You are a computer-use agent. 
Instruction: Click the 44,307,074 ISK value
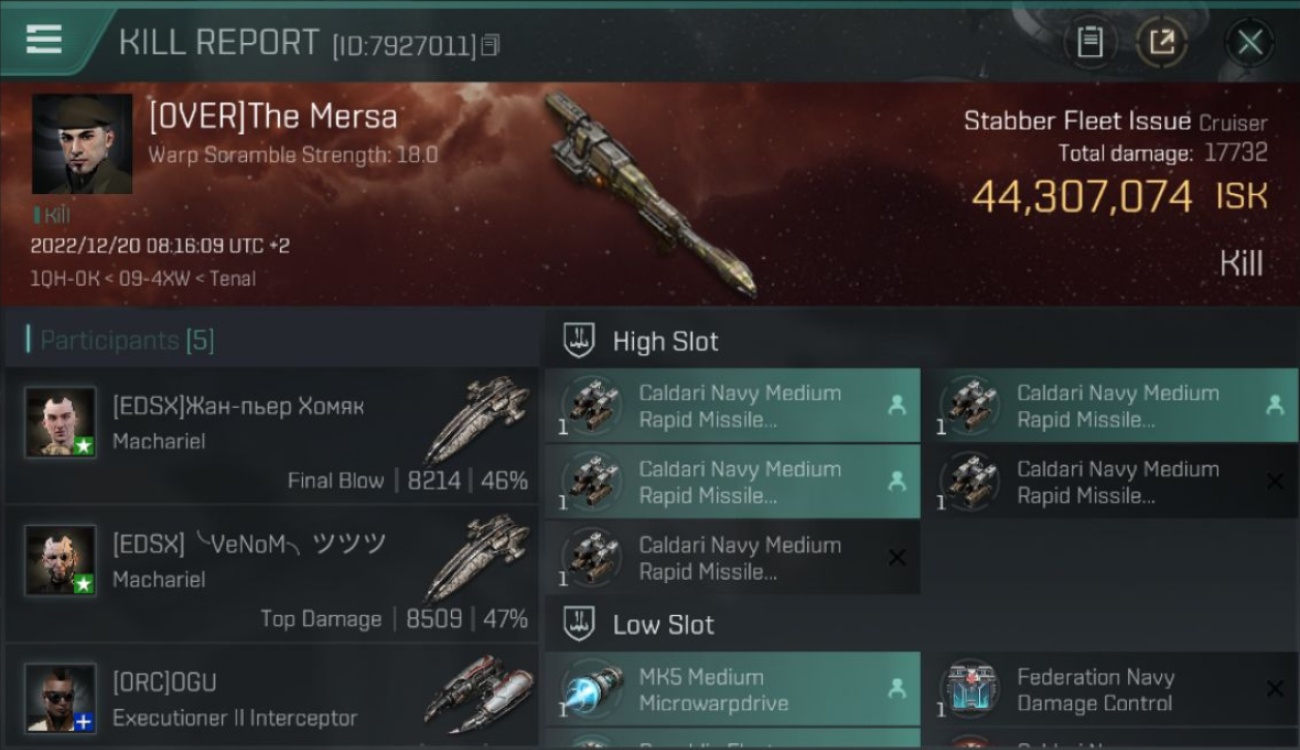[1082, 197]
